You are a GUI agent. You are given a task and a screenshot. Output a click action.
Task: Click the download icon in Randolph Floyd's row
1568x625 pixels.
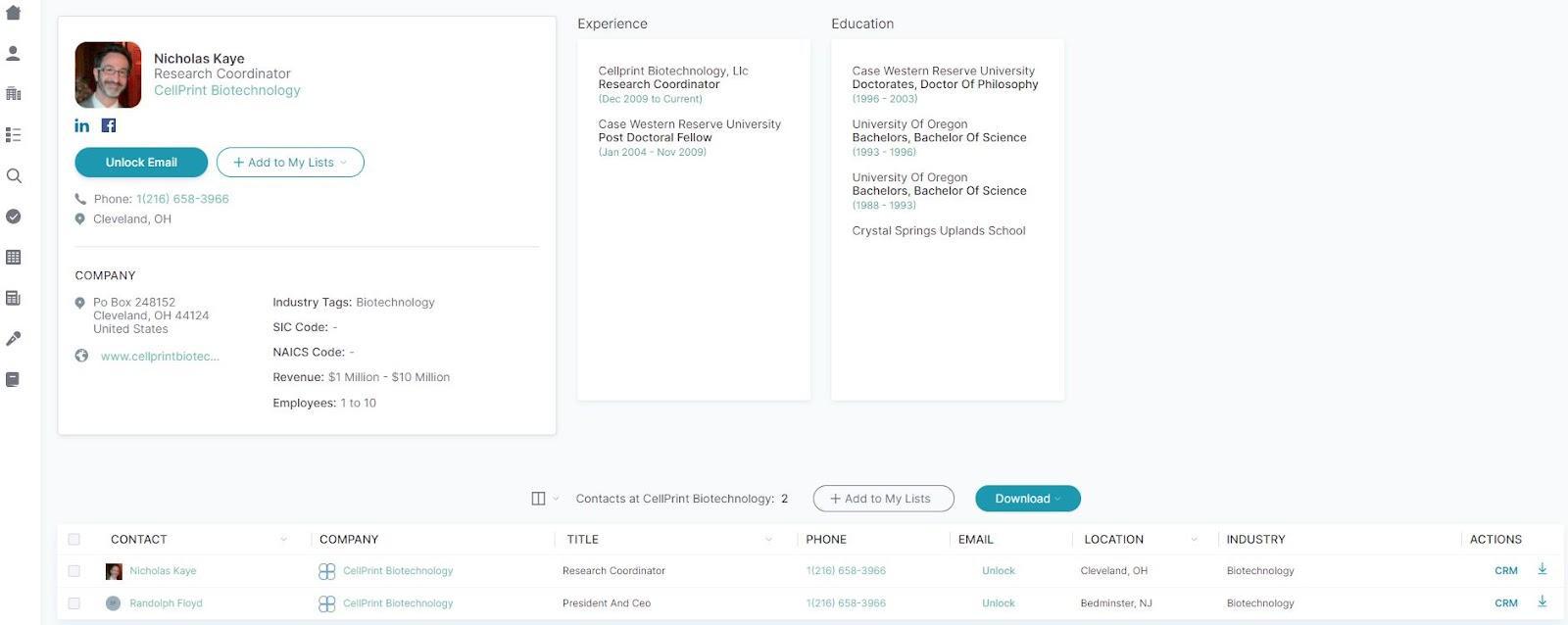point(1542,601)
